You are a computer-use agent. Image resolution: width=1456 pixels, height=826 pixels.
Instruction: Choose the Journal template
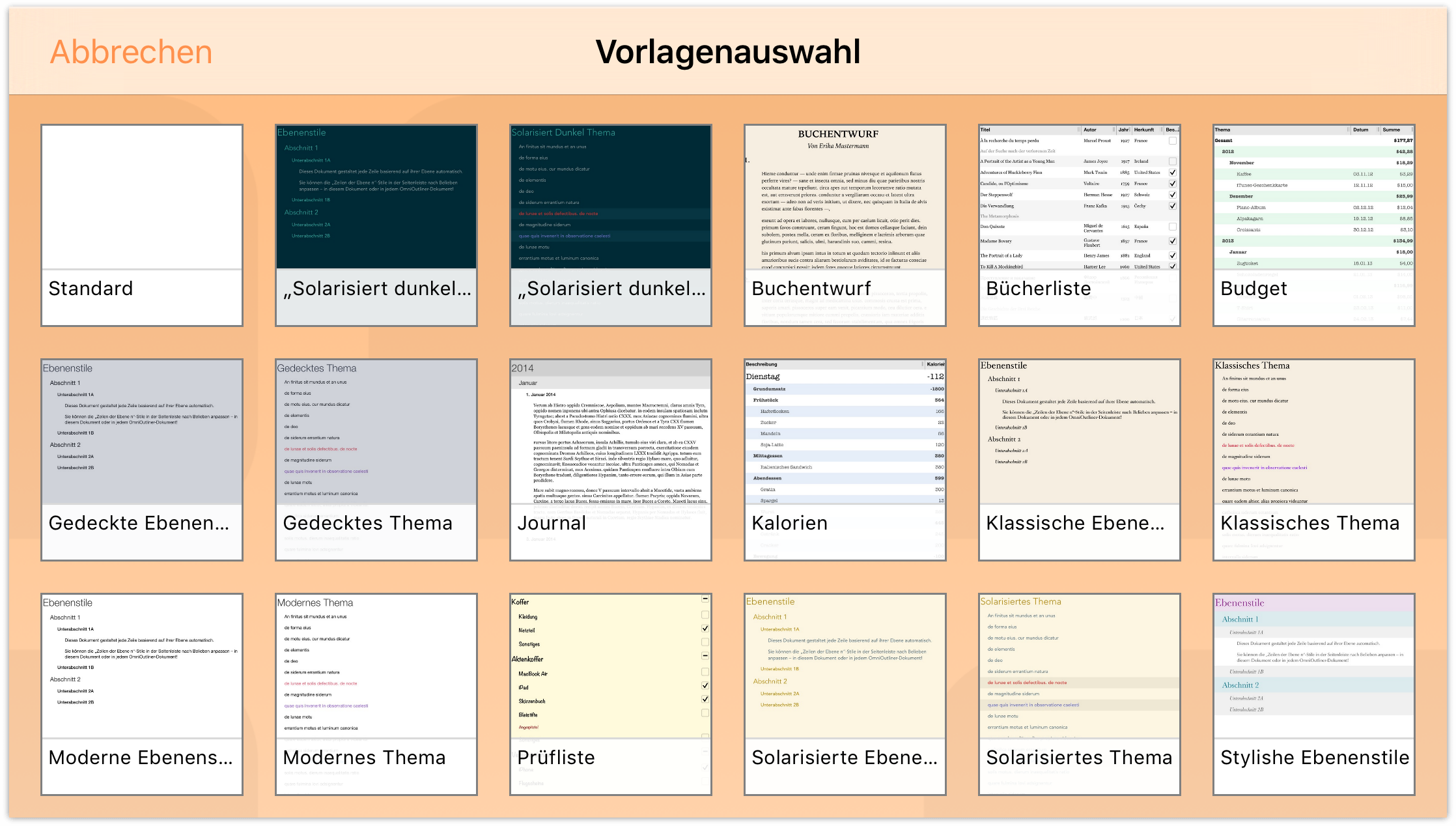click(x=611, y=460)
